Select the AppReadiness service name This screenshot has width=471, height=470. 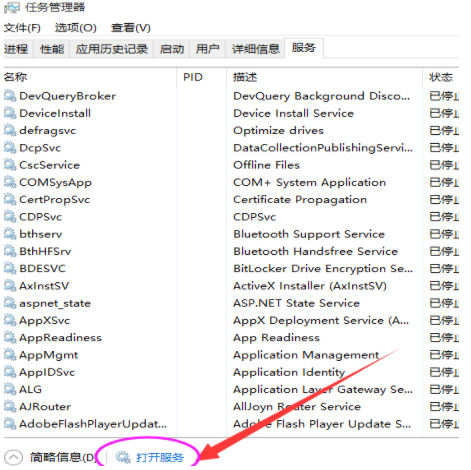coord(60,338)
